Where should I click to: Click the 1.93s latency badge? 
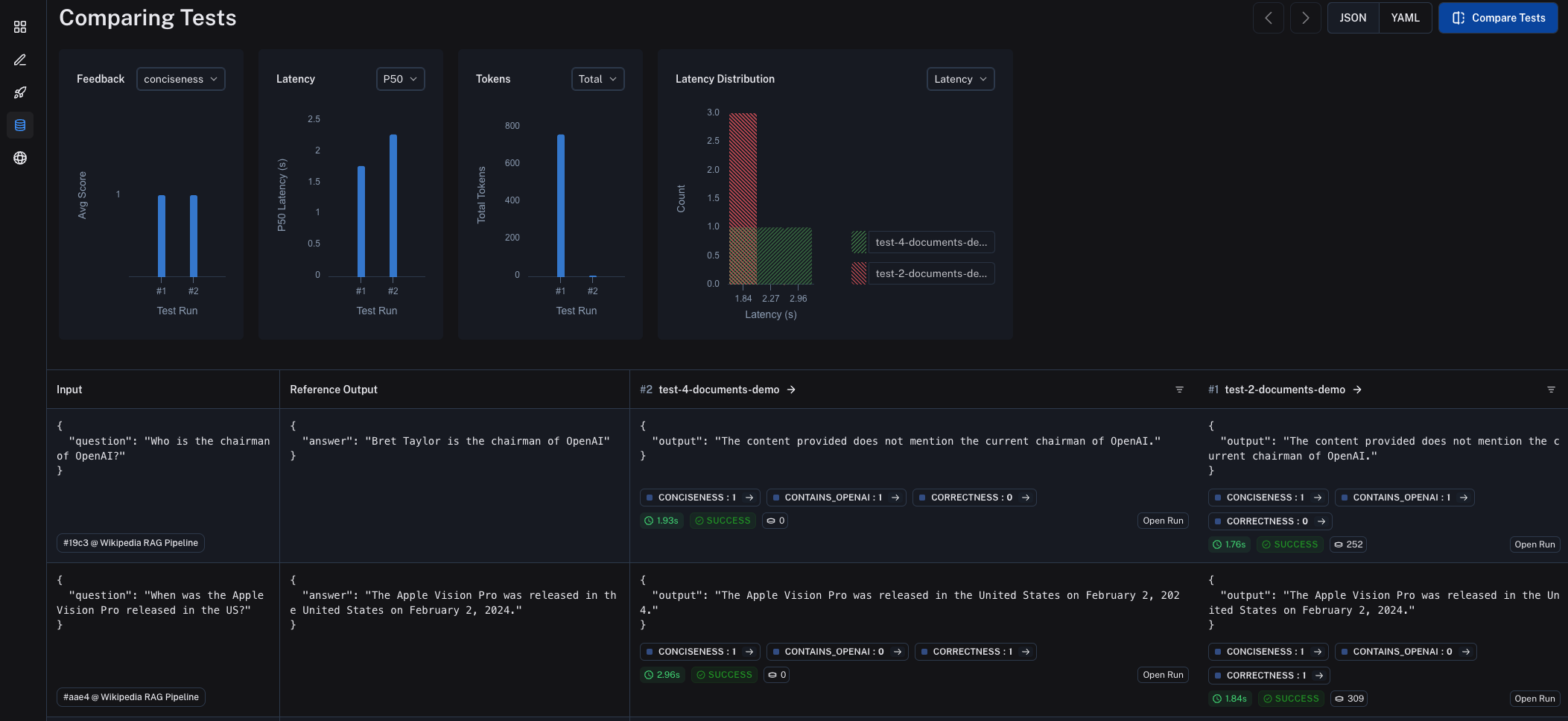coord(661,521)
